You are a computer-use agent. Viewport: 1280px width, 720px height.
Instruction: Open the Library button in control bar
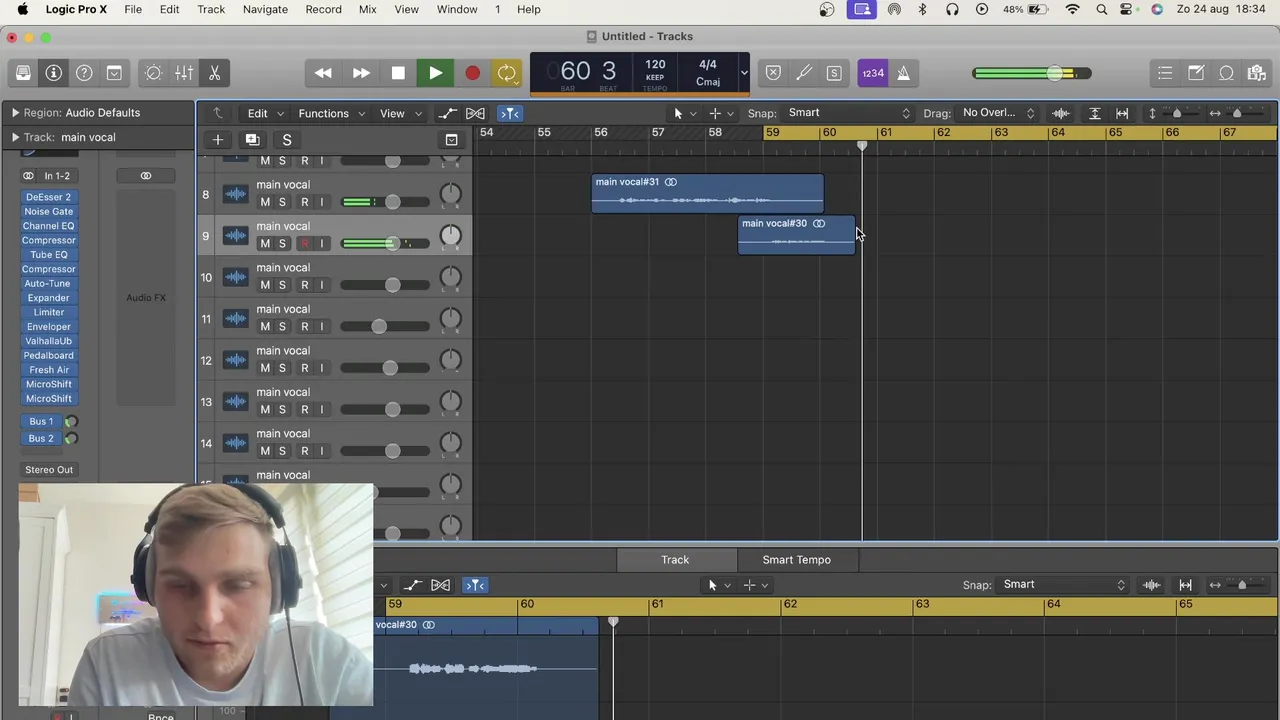coord(23,73)
